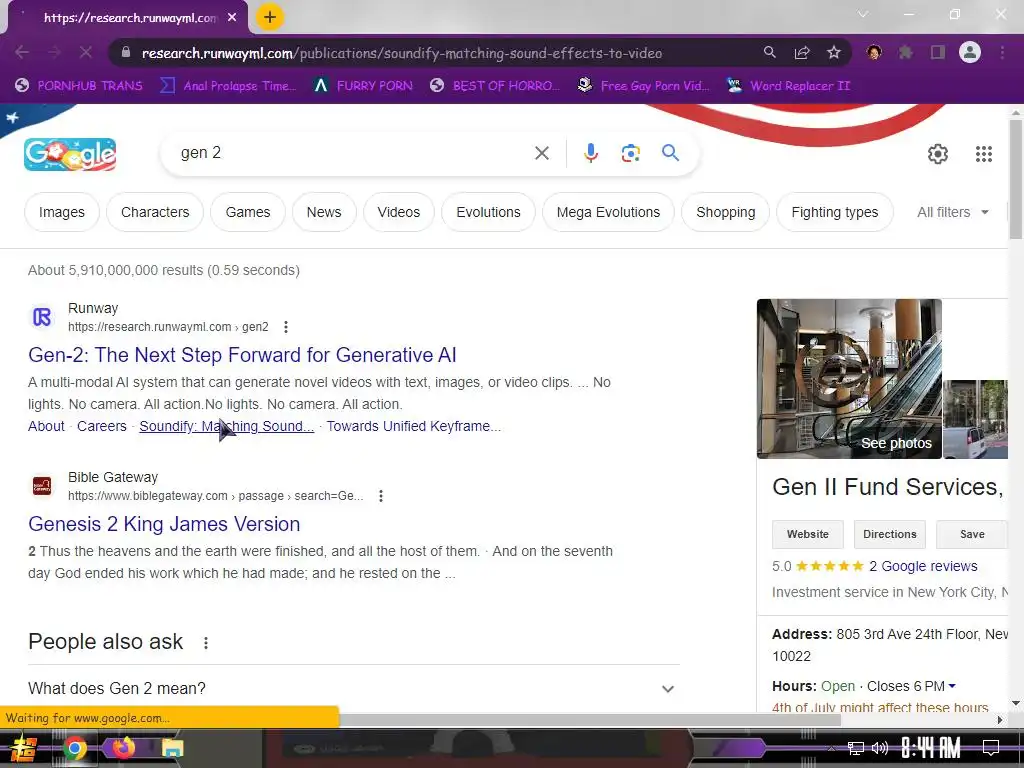Share this page icon in address bar
Screen dimensions: 1024x768
click(802, 52)
